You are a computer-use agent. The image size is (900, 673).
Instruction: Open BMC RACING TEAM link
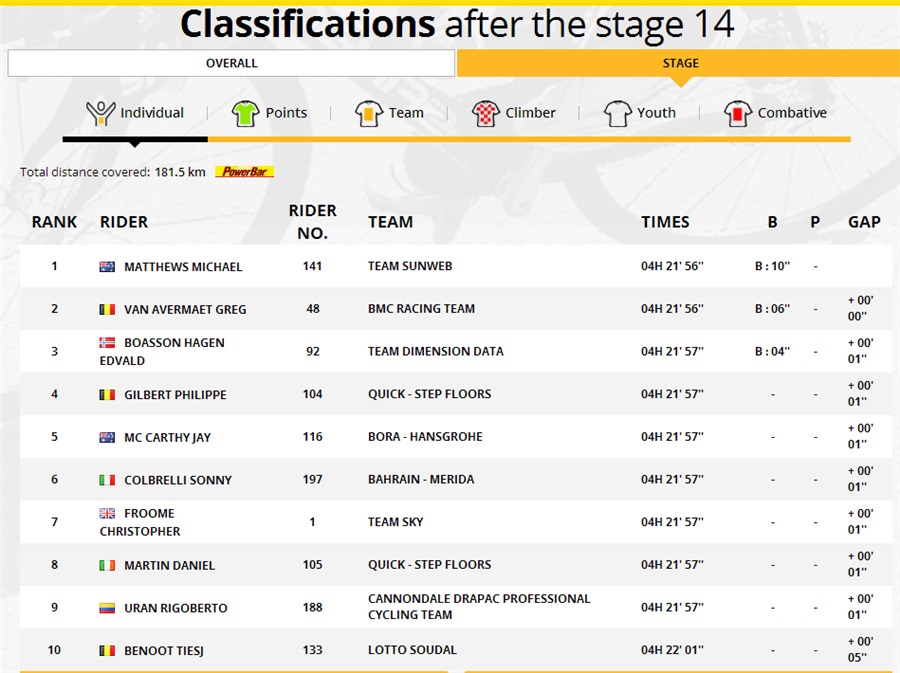point(421,309)
